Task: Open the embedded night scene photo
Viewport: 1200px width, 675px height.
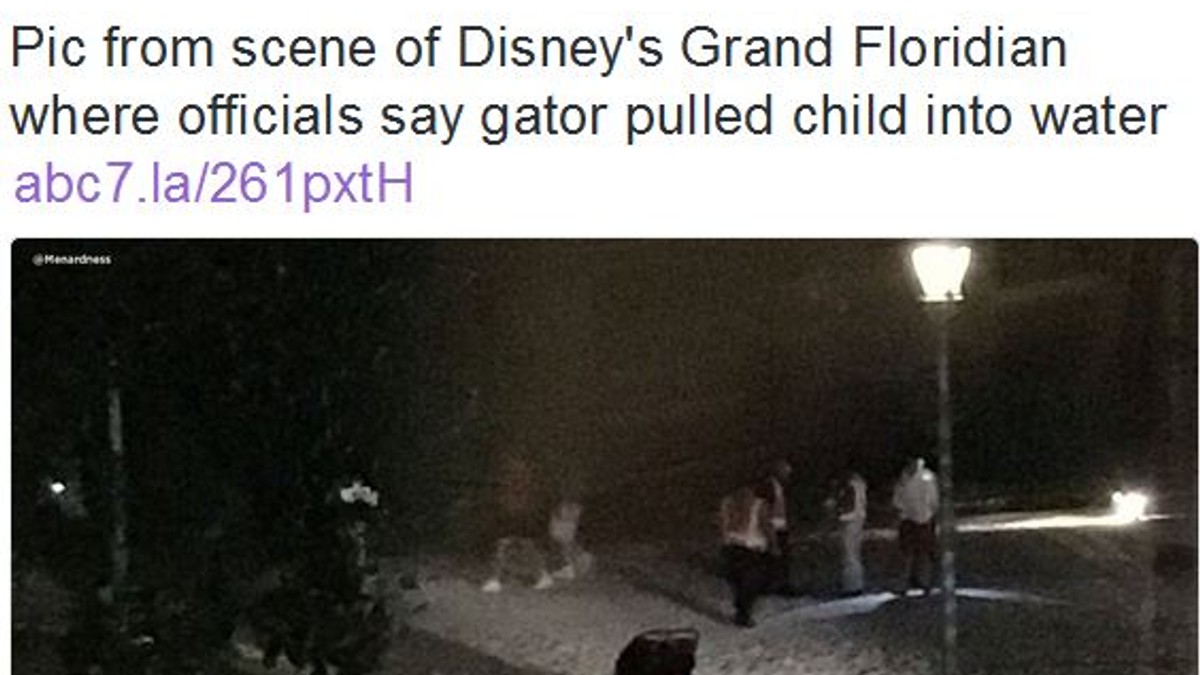Action: 604,457
